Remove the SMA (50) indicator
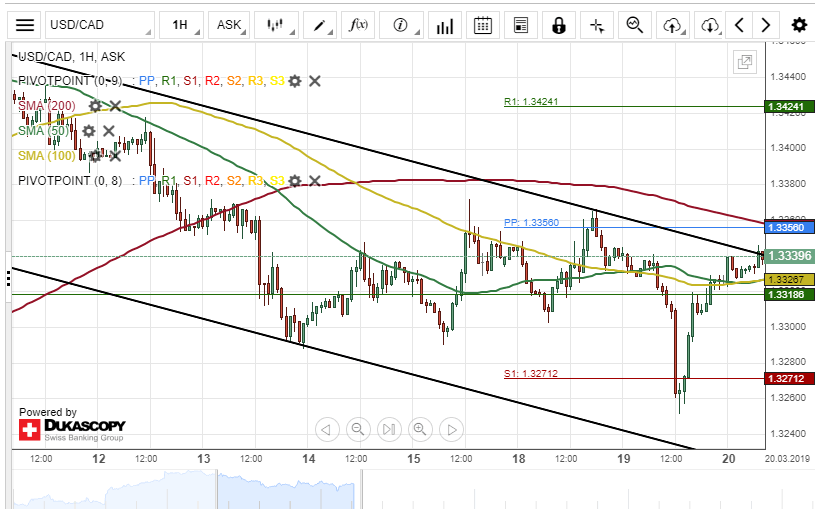The width and height of the screenshot is (822, 514). click(x=109, y=131)
